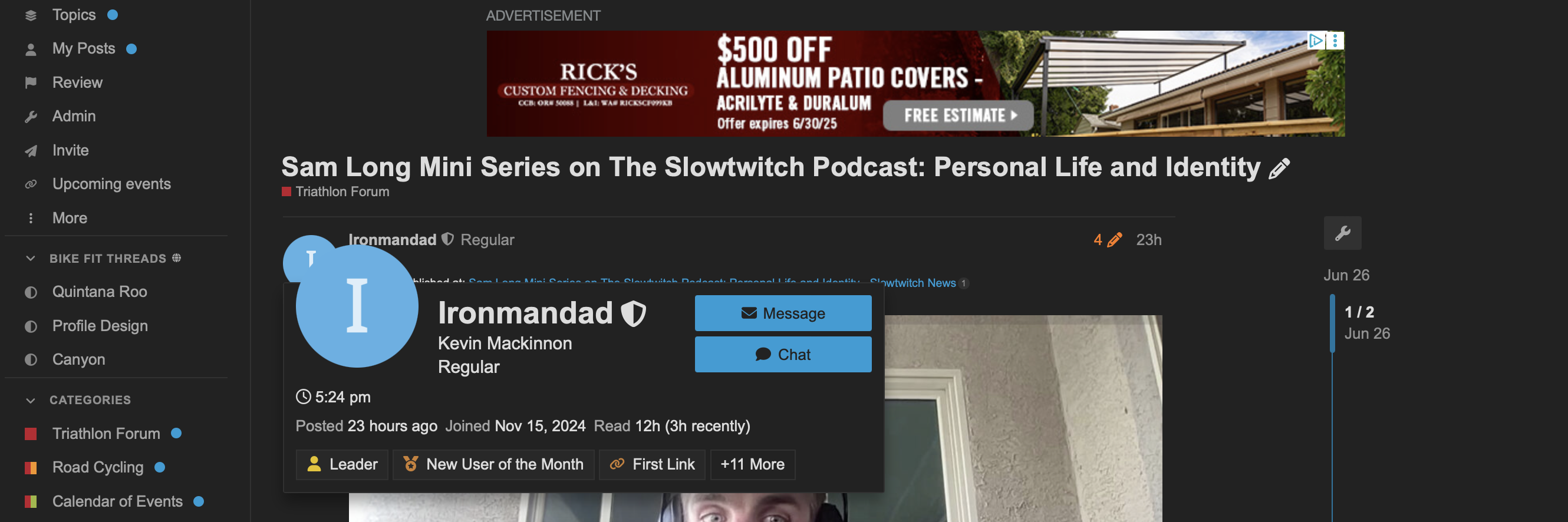
Task: Click the pencil icon beside the topic title
Action: [1279, 169]
